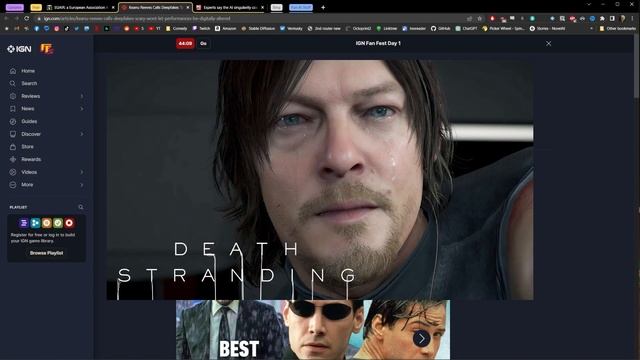Open a new browser tab with plus
Viewport: 640px width, 360px height.
[x=323, y=7]
